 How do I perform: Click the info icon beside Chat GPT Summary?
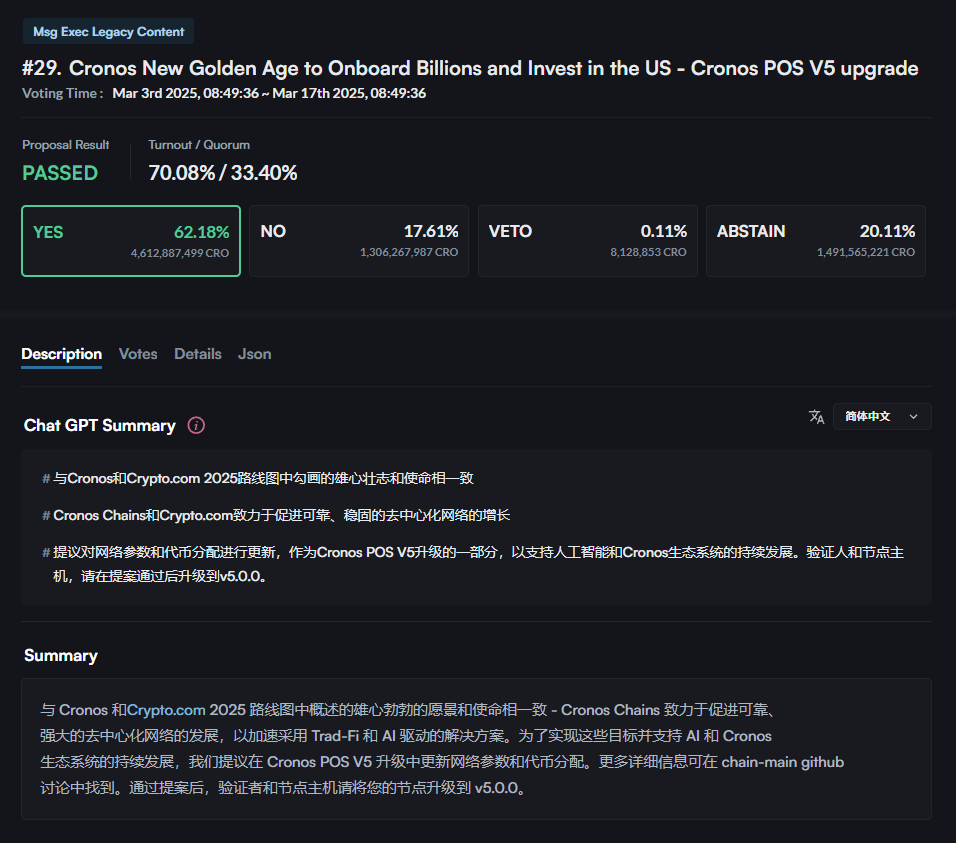point(197,425)
